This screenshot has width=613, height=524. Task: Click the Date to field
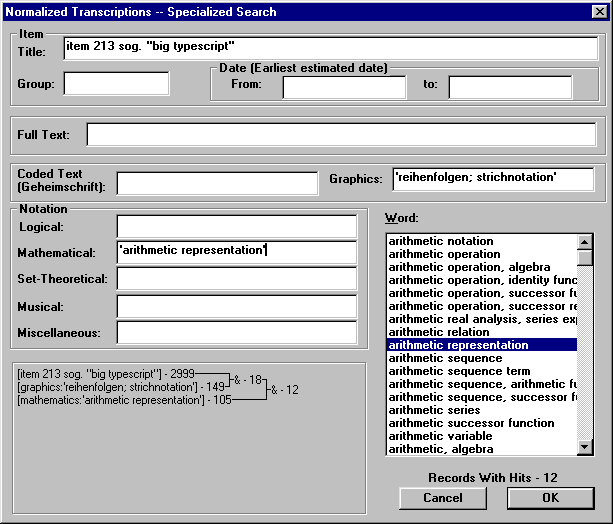pyautogui.click(x=510, y=86)
